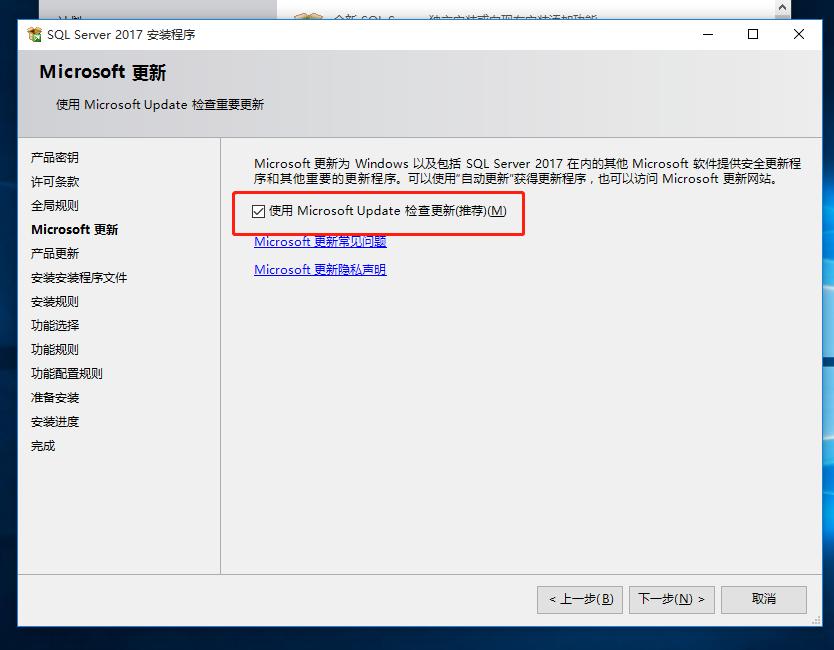Select the 准备安装 step in sidebar
The height and width of the screenshot is (650, 834).
(55, 397)
